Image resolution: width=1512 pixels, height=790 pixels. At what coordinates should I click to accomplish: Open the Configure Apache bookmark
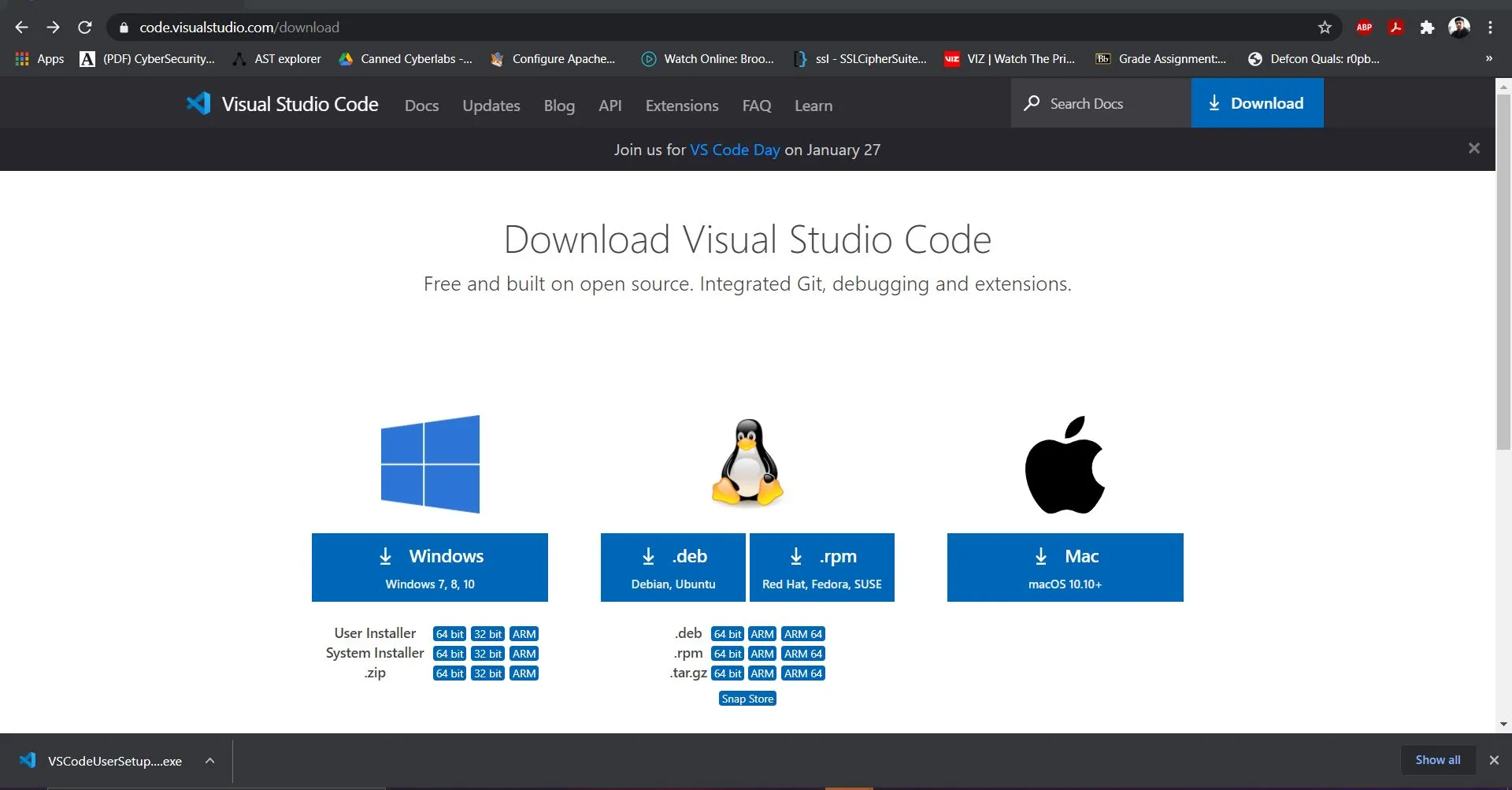tap(552, 59)
